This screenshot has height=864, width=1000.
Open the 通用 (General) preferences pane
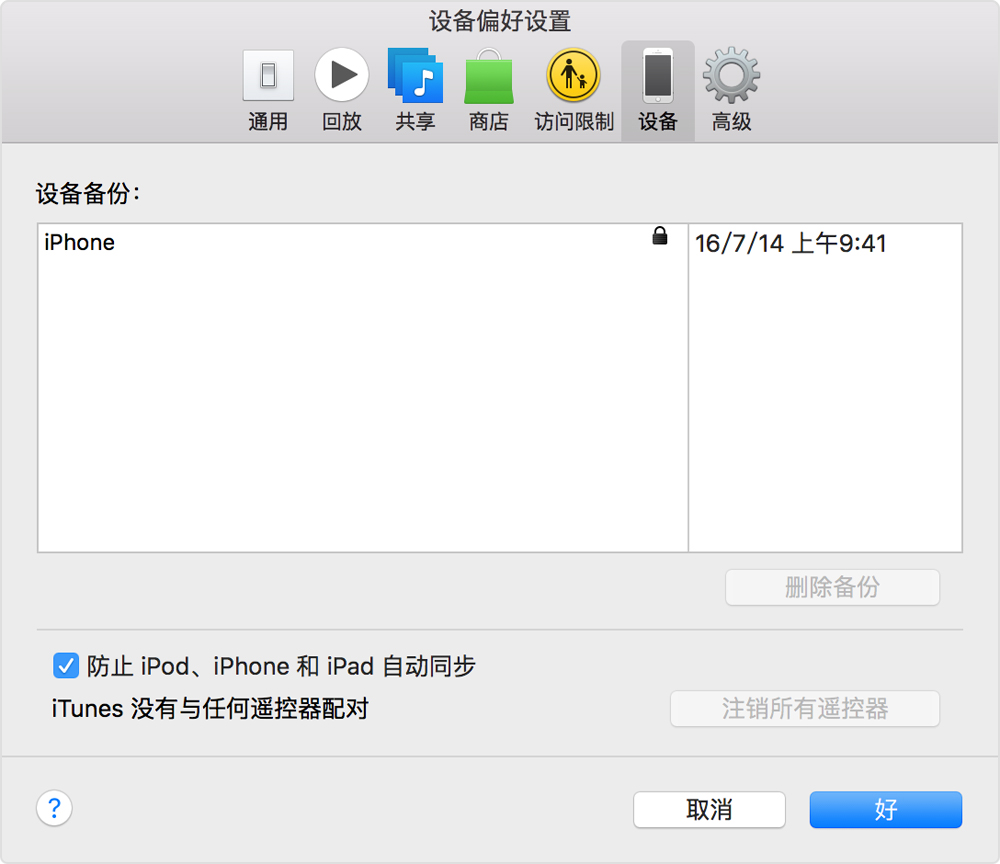coord(268,90)
